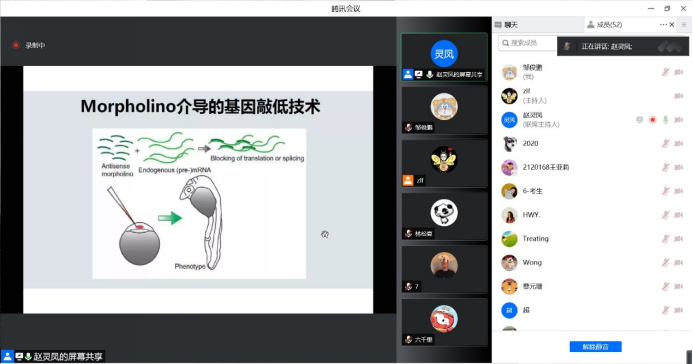
Task: Switch to the 聊天 chat tab
Action: [506, 25]
